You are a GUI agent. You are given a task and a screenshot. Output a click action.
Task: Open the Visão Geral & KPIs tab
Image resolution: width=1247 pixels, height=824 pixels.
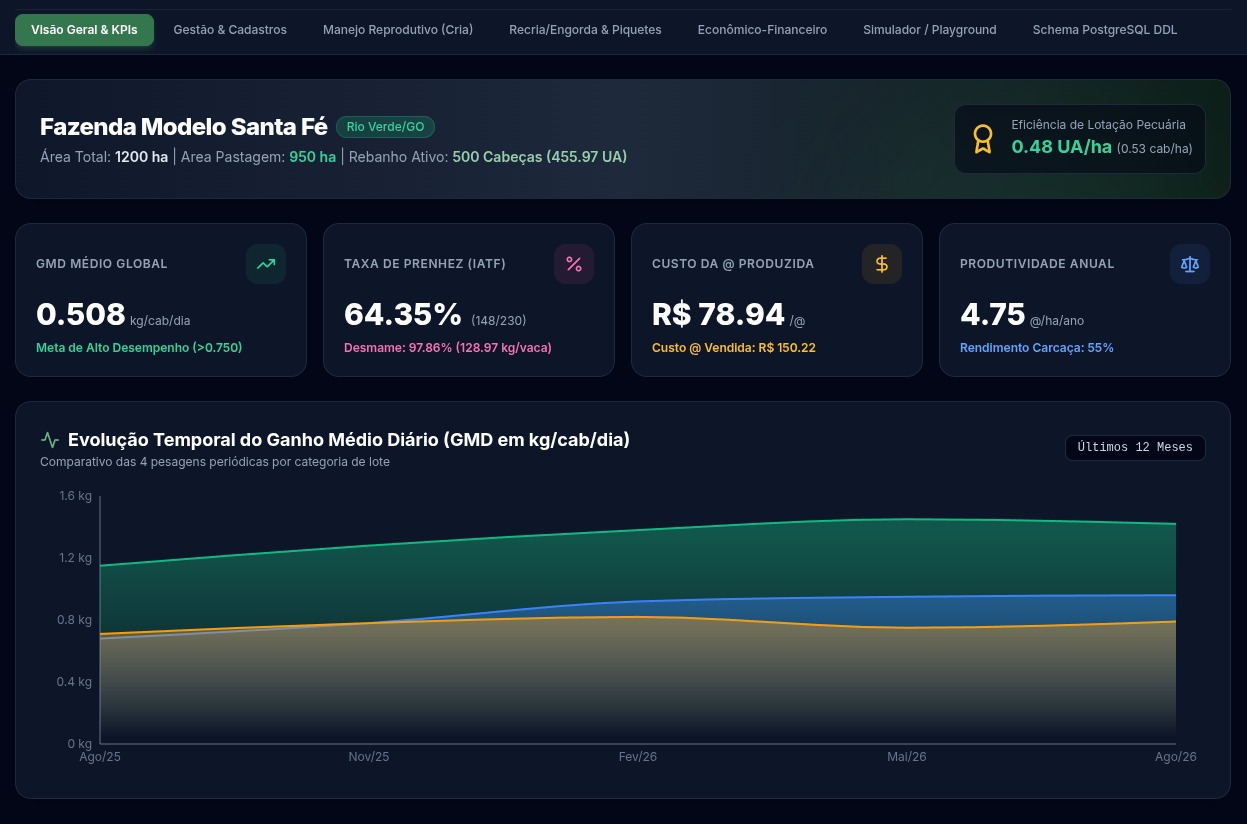(x=84, y=30)
